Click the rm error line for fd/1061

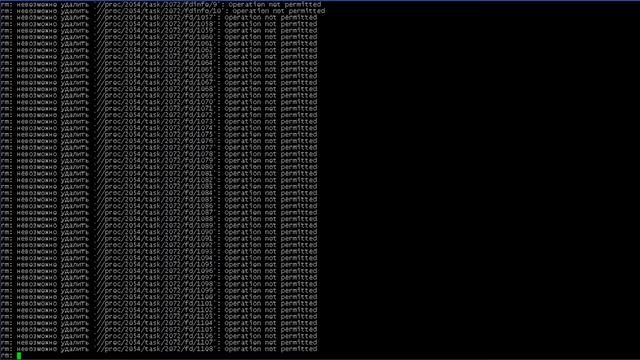(158, 44)
